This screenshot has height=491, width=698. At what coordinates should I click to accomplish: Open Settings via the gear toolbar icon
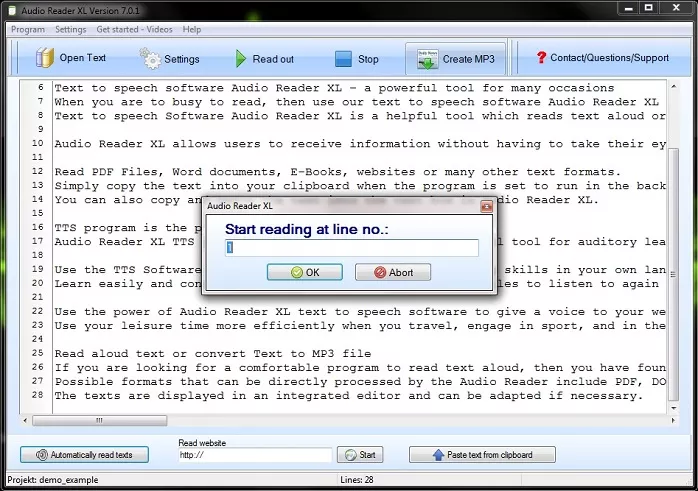151,59
